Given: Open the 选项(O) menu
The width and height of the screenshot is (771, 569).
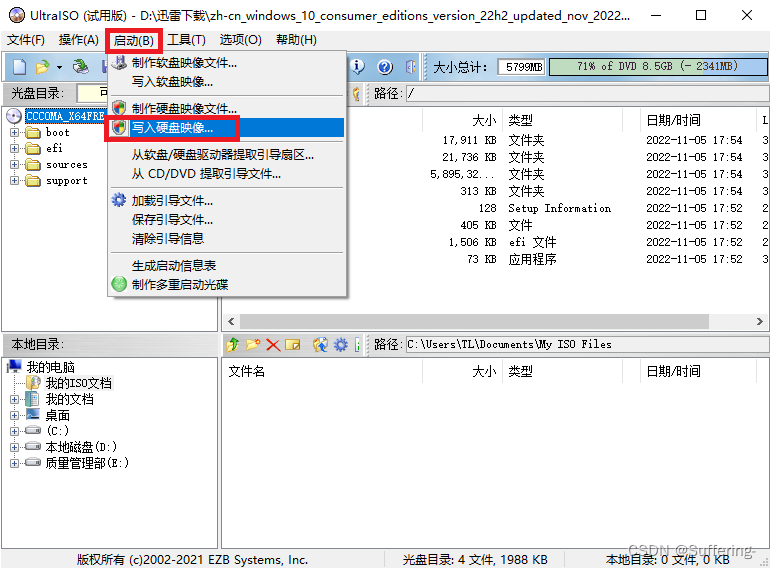Looking at the screenshot, I should point(240,40).
